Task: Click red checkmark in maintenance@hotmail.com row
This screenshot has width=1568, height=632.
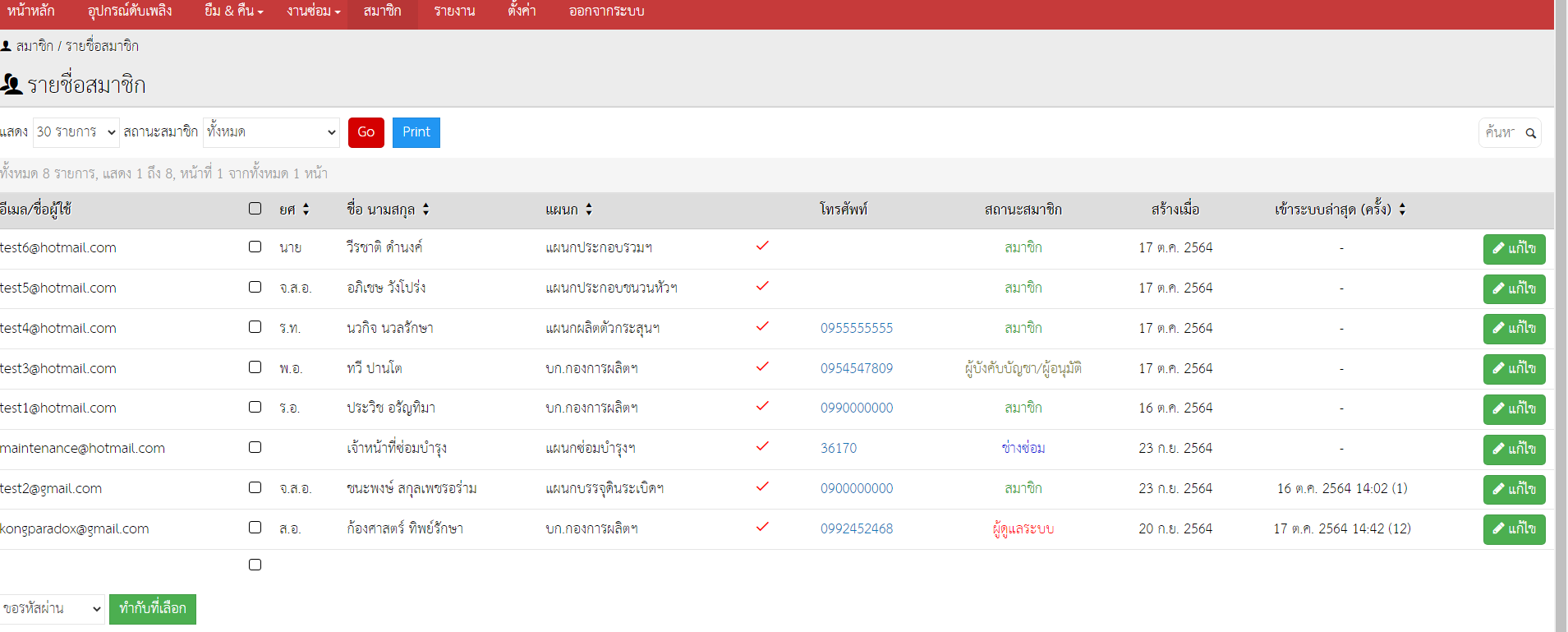Action: [x=762, y=446]
